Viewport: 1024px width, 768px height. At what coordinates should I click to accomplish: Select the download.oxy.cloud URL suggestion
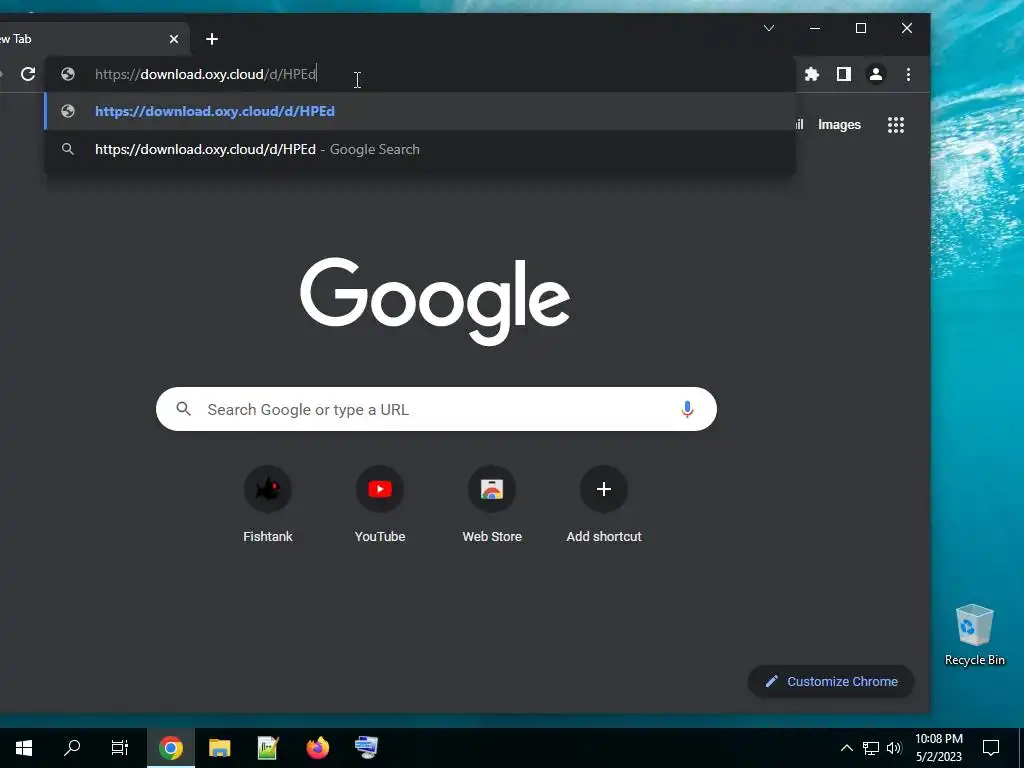click(x=420, y=111)
